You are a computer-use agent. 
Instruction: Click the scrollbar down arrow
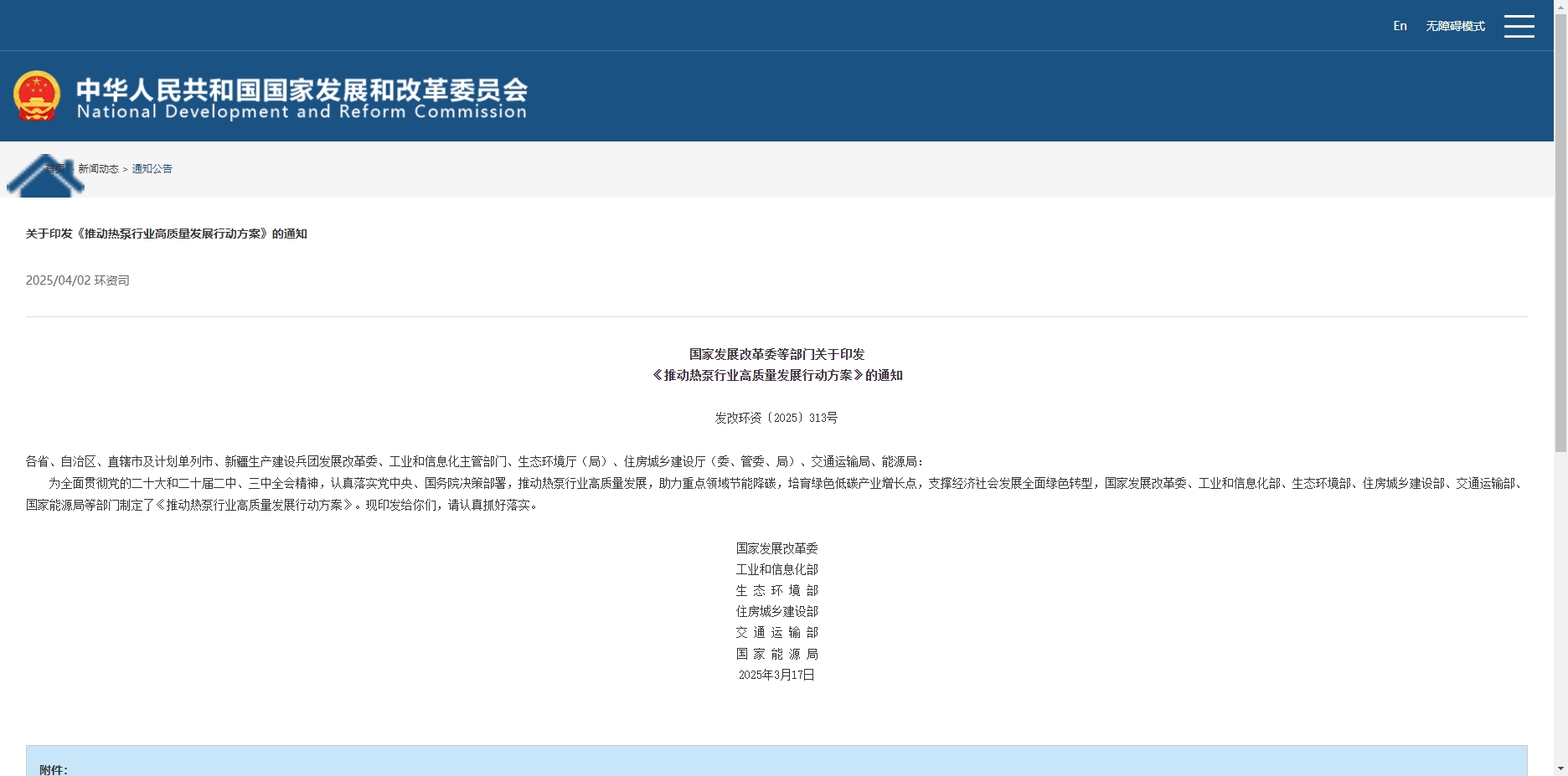pos(1560,768)
